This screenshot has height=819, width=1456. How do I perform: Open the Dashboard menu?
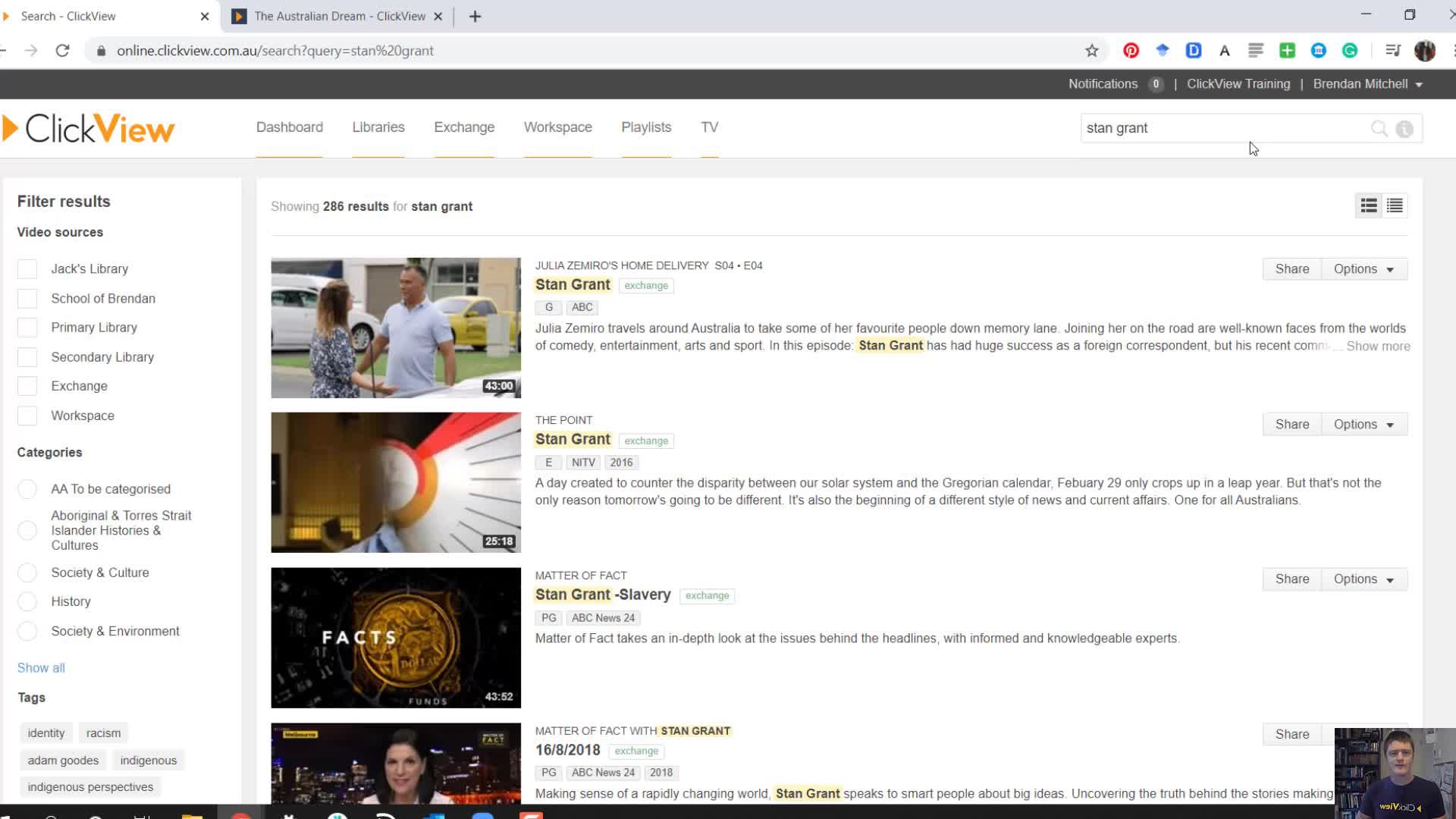[x=290, y=127]
